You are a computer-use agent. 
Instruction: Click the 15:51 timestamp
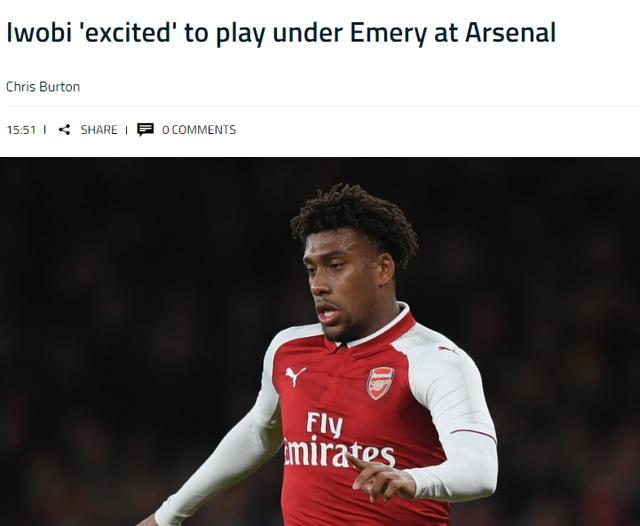coord(21,130)
